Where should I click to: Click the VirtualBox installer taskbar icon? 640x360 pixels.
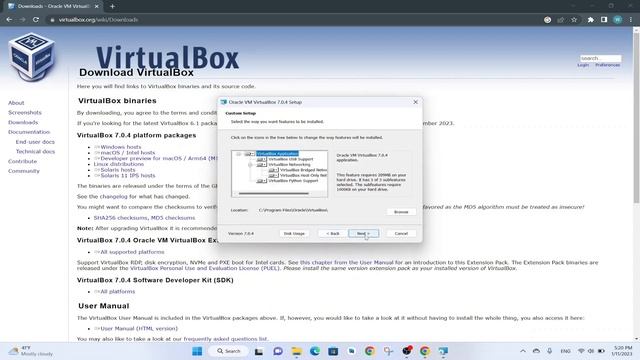coord(443,351)
